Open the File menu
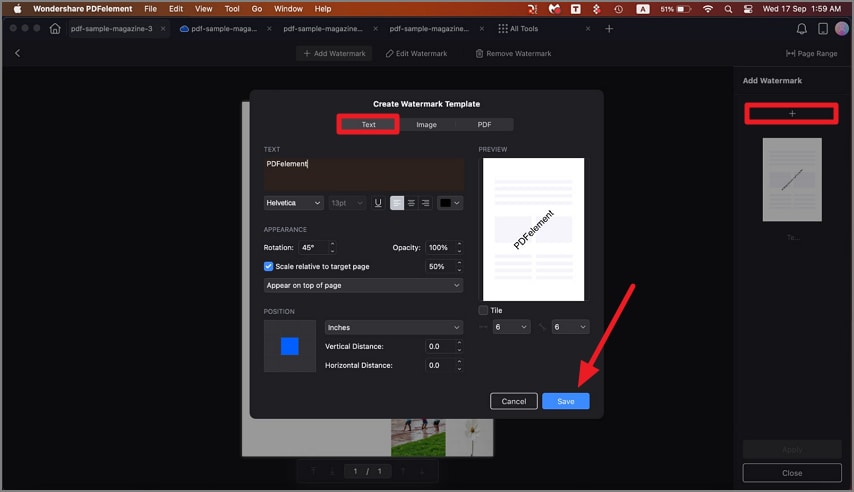Viewport: 854px width, 492px height. point(150,9)
